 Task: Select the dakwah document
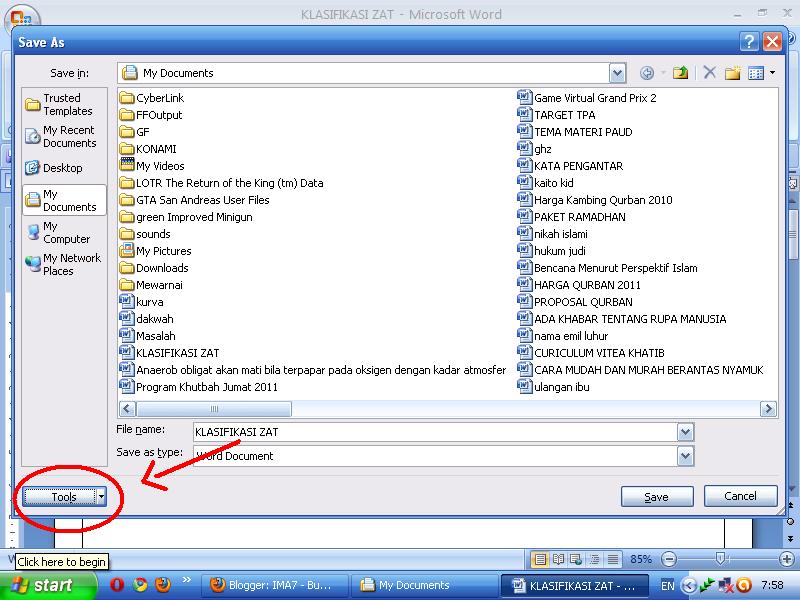pyautogui.click(x=146, y=319)
